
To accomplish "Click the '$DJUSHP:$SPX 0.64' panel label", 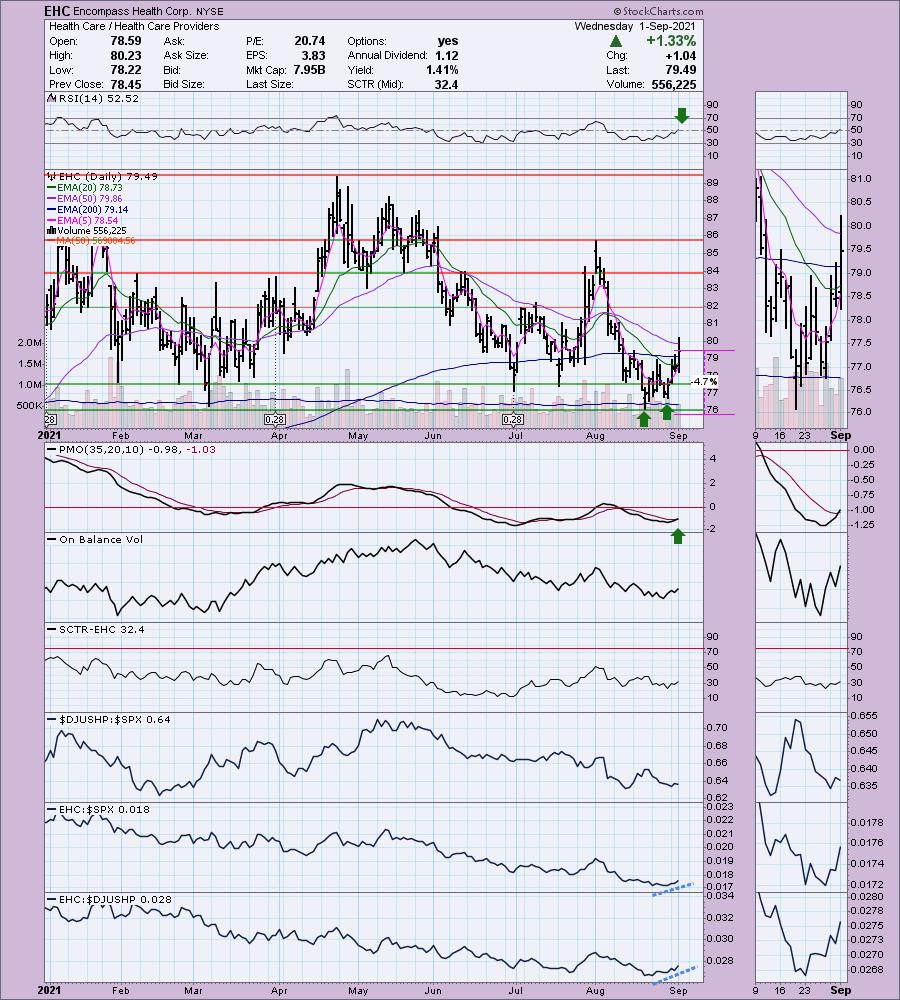I will (x=115, y=719).
